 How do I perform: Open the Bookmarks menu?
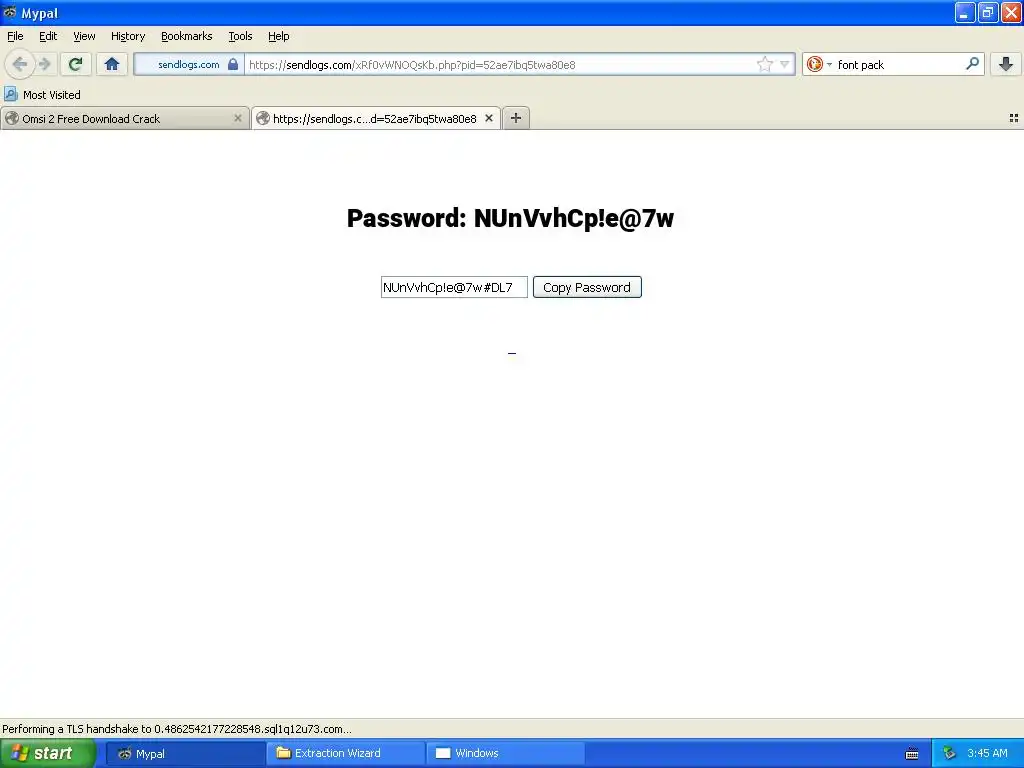point(187,36)
